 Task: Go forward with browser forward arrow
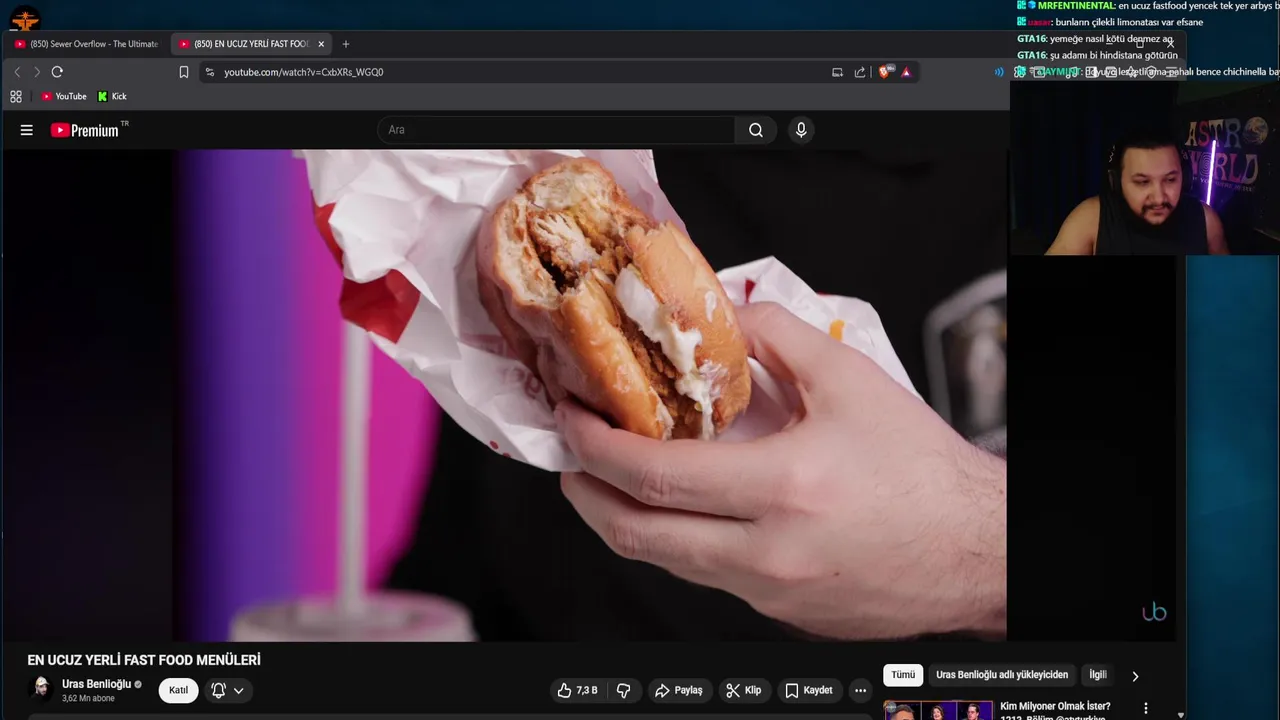point(37,72)
